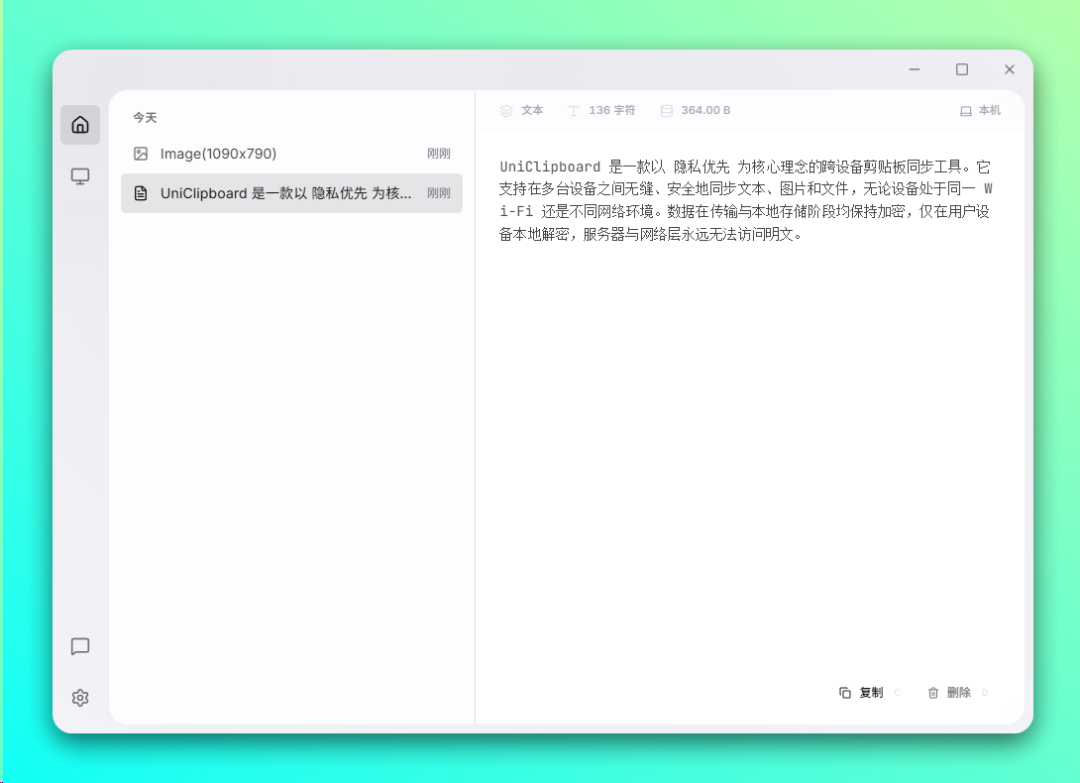This screenshot has width=1080, height=783.
Task: Click the 本机 device label
Action: (989, 110)
